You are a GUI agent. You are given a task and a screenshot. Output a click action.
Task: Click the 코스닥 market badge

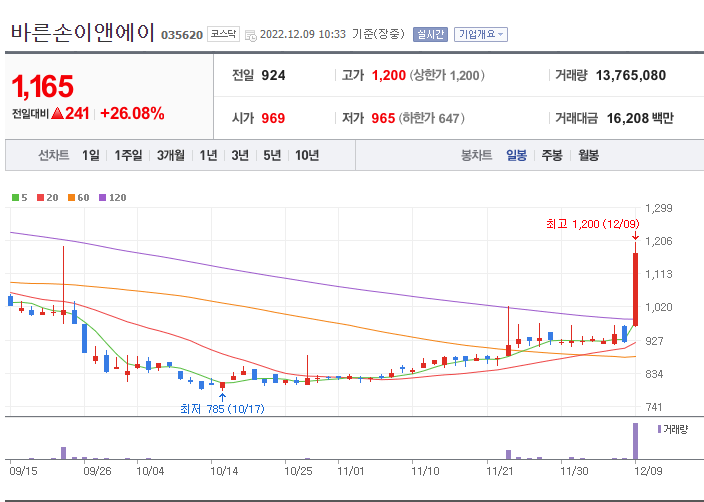(x=223, y=34)
